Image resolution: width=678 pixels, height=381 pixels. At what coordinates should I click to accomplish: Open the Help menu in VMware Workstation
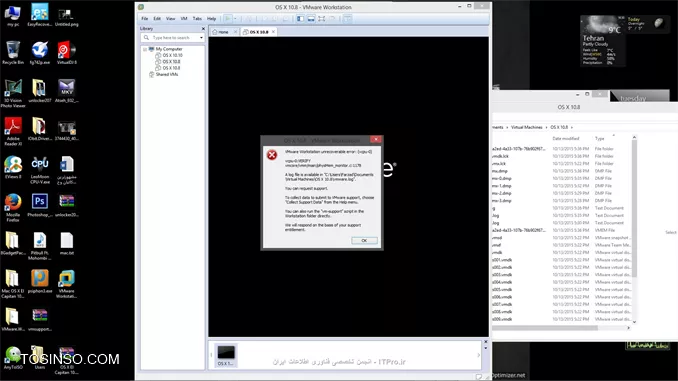pos(211,19)
